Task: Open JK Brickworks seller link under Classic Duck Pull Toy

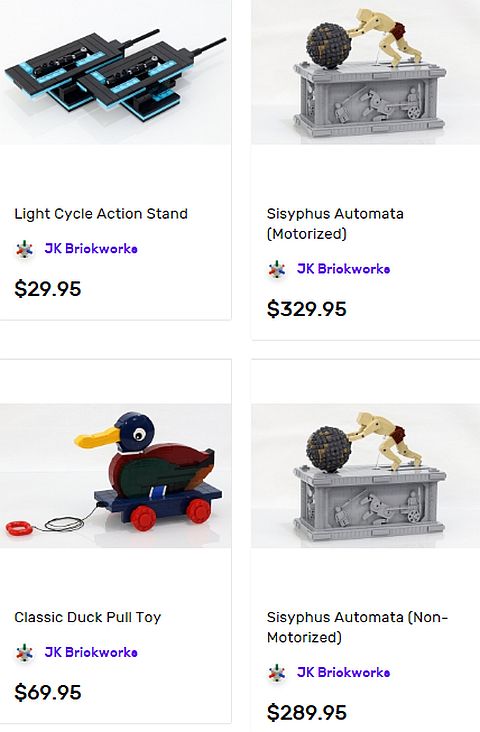Action: (91, 652)
